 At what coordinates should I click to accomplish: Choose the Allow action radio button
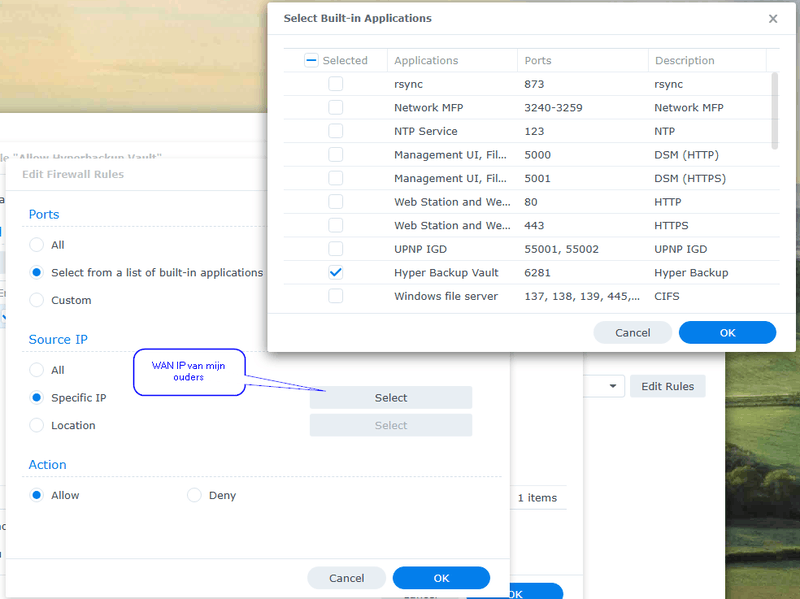coord(36,495)
